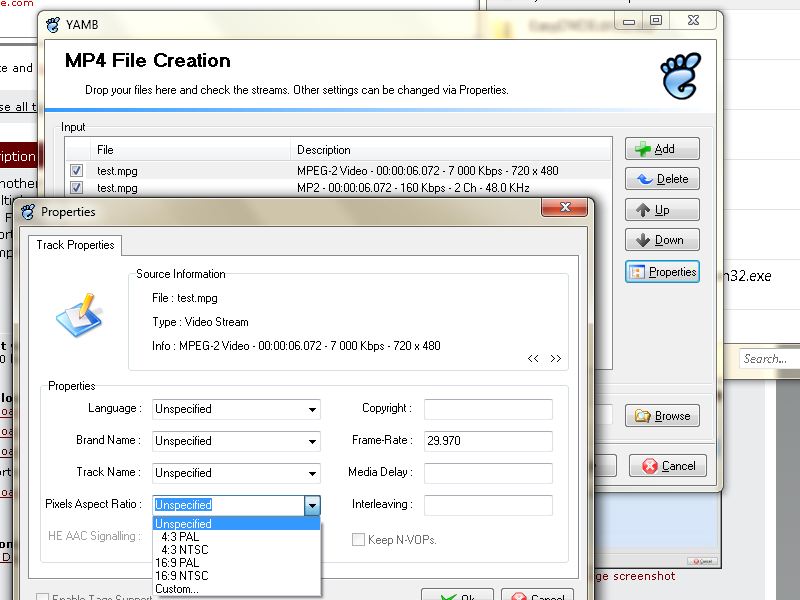
Task: Click Cancel in the Properties dialog
Action: (x=538, y=595)
